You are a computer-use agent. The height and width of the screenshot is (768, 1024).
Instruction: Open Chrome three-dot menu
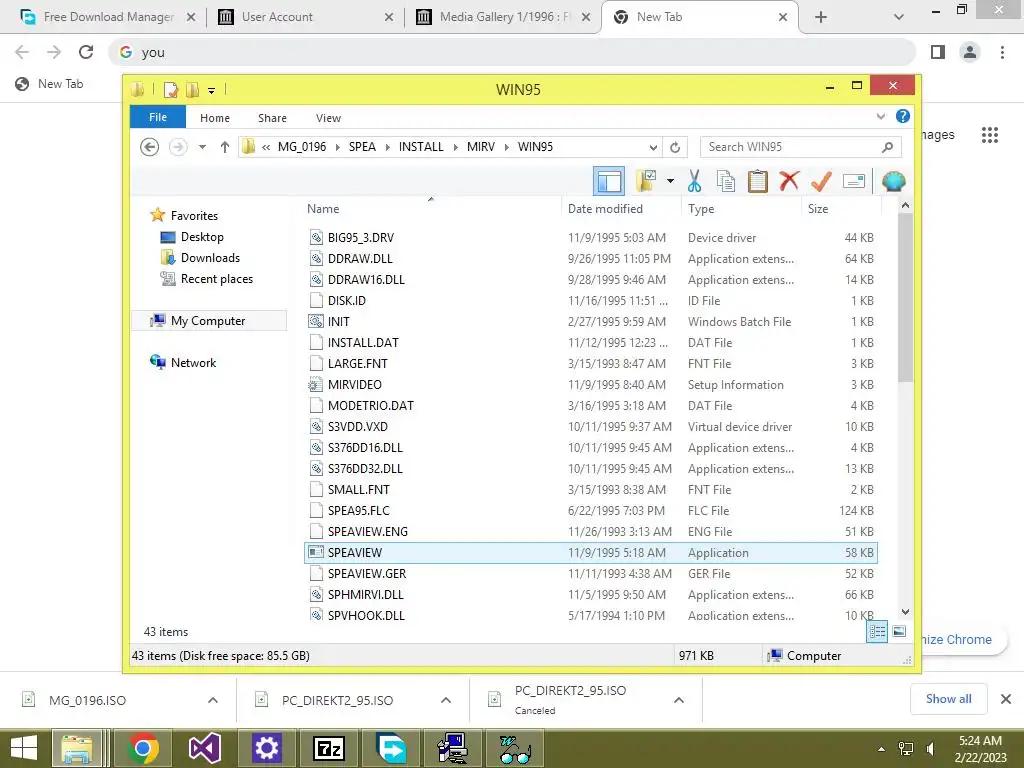(x=1002, y=52)
